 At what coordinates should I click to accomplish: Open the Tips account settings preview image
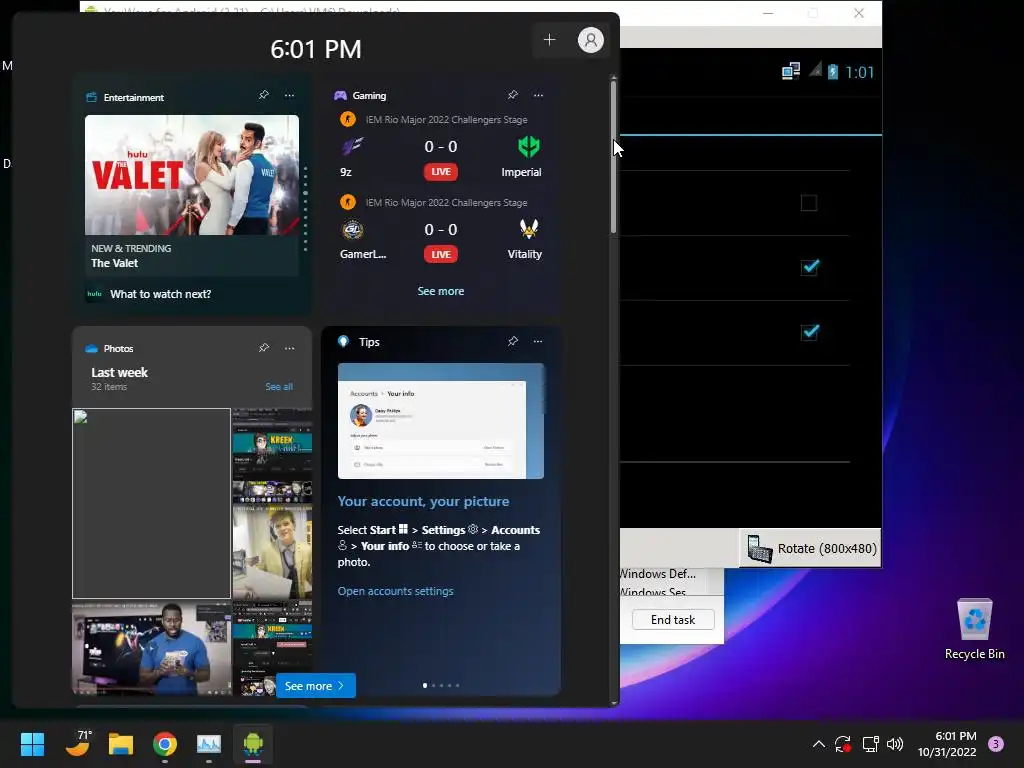pos(441,421)
